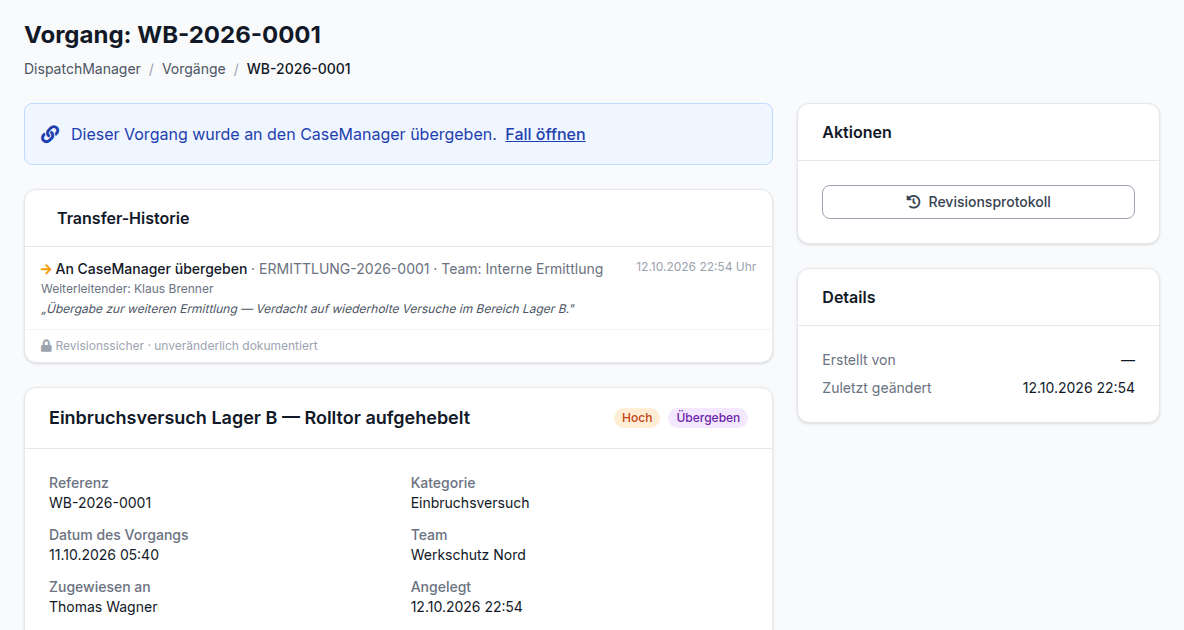Click the history icon on the Revisionsprotokoll button
Image resolution: width=1184 pixels, height=630 pixels.
[x=914, y=202]
